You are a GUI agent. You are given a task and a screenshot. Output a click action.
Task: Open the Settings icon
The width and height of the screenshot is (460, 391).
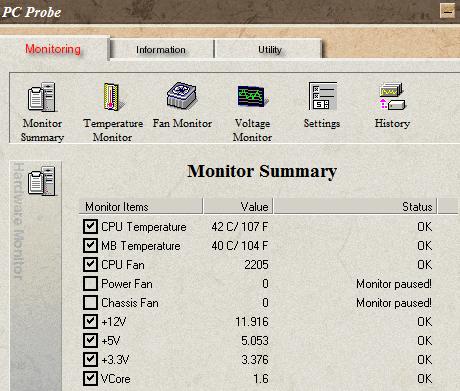[322, 96]
